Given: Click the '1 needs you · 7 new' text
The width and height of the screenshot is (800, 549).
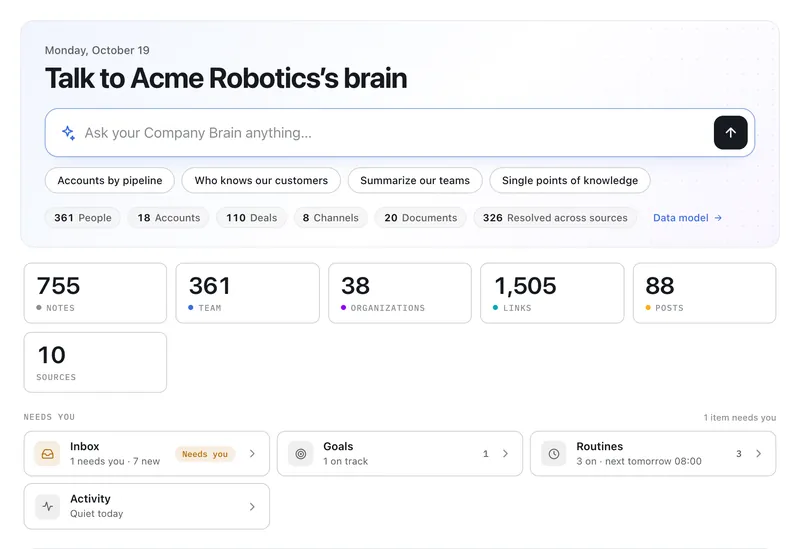Looking at the screenshot, I should click(115, 461).
